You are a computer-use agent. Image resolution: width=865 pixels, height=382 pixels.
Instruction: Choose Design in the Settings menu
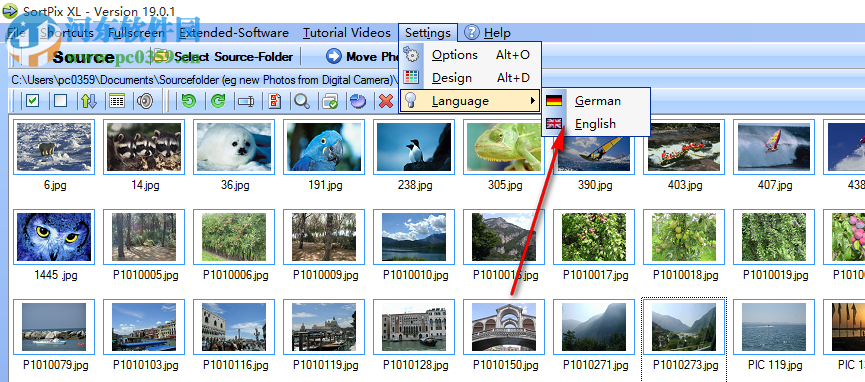point(471,77)
